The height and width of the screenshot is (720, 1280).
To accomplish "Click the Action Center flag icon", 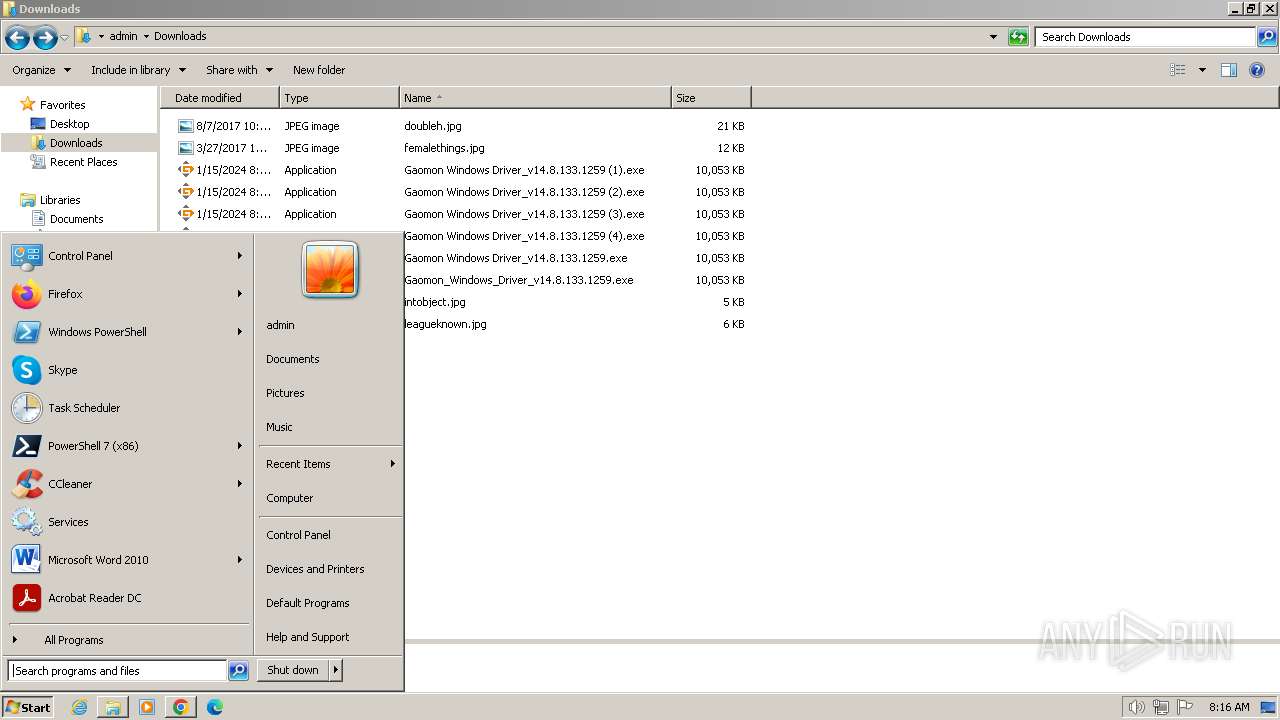I will pos(1185,707).
